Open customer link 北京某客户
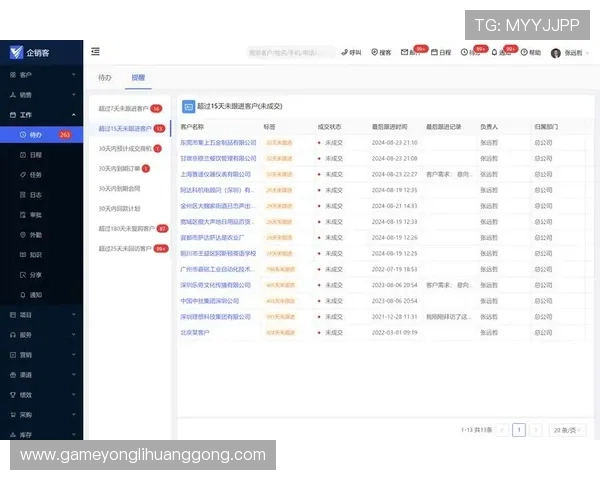The height and width of the screenshot is (480, 600). [x=195, y=333]
